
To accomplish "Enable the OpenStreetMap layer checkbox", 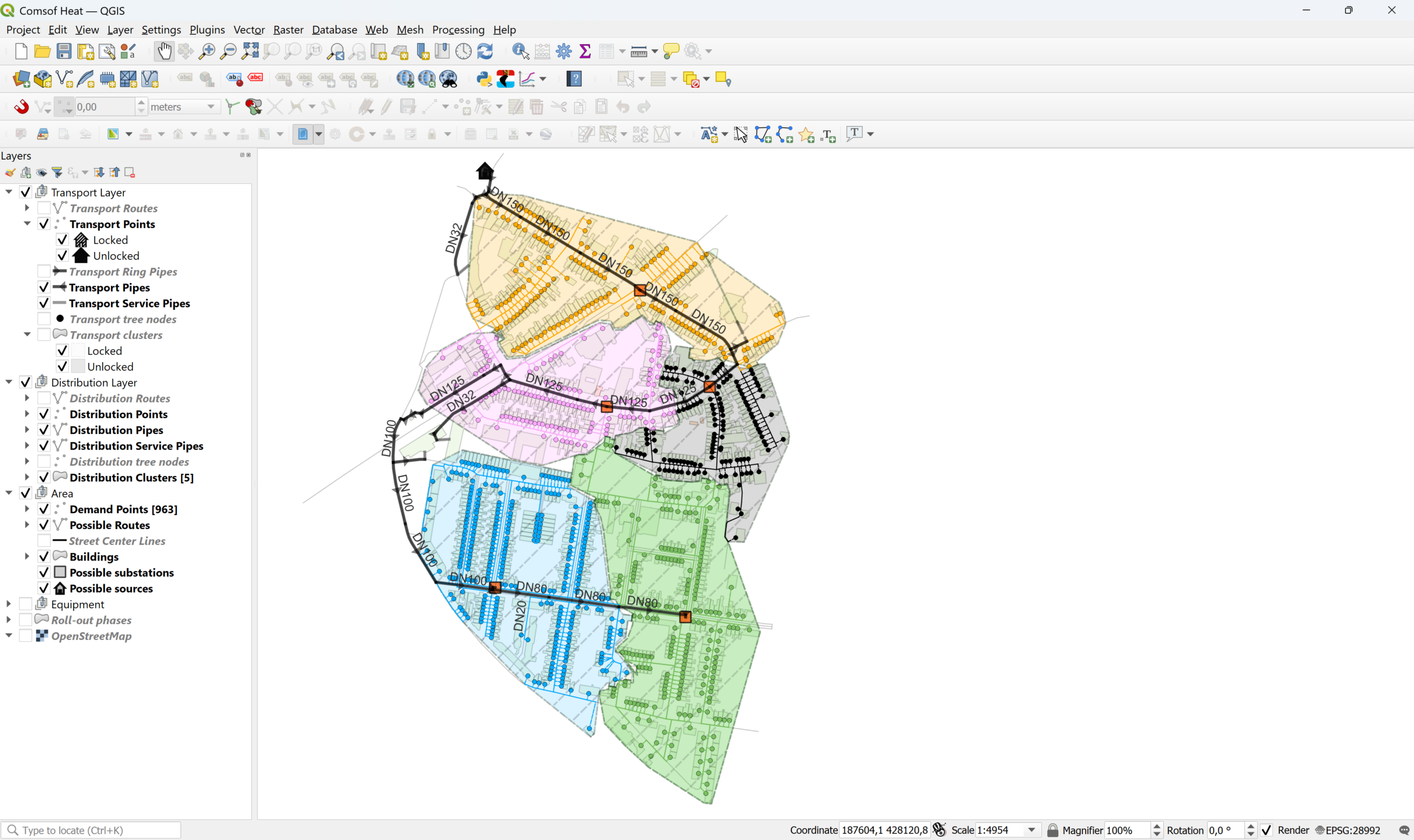I will pos(25,636).
